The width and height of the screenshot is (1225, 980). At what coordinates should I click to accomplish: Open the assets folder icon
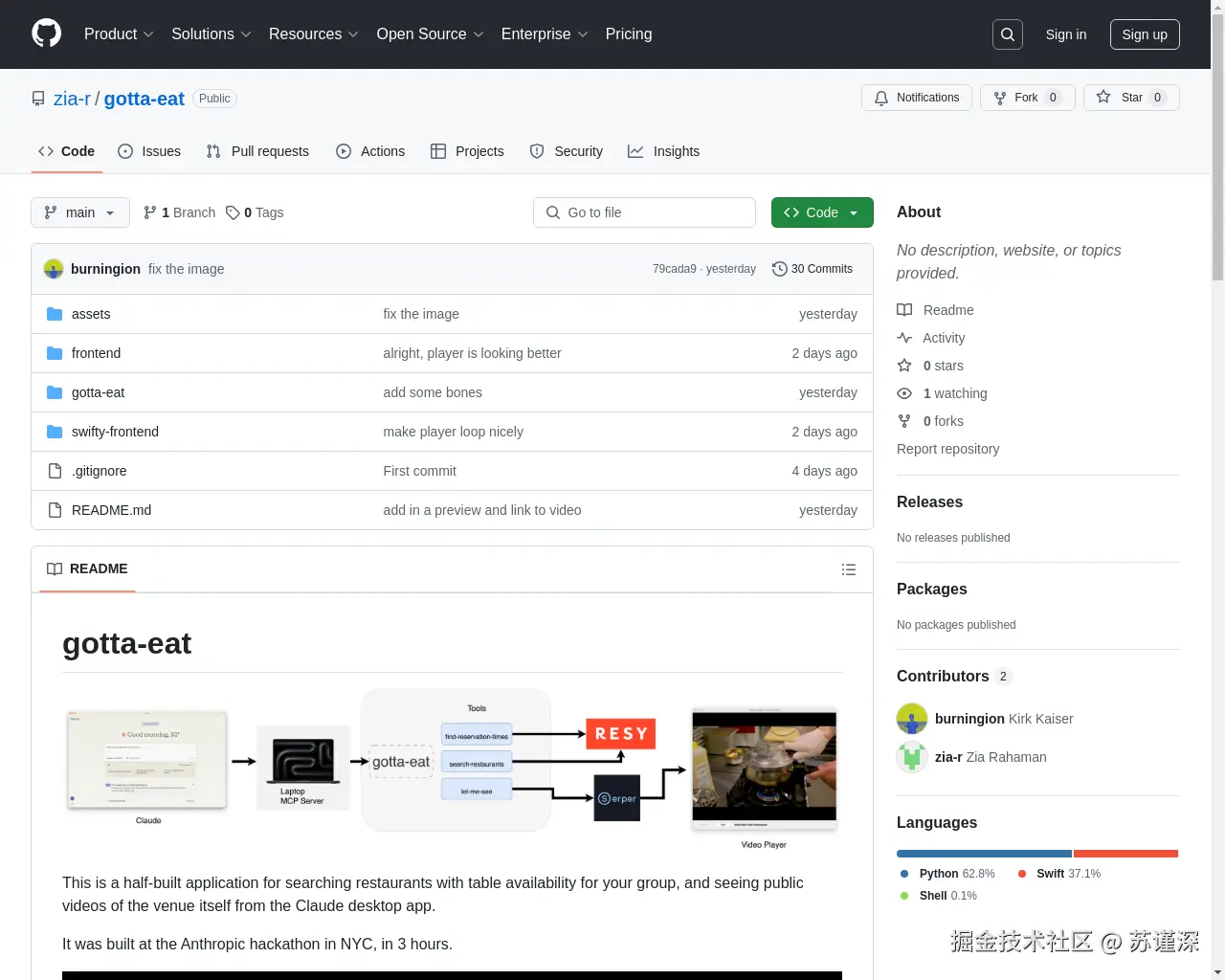[55, 314]
